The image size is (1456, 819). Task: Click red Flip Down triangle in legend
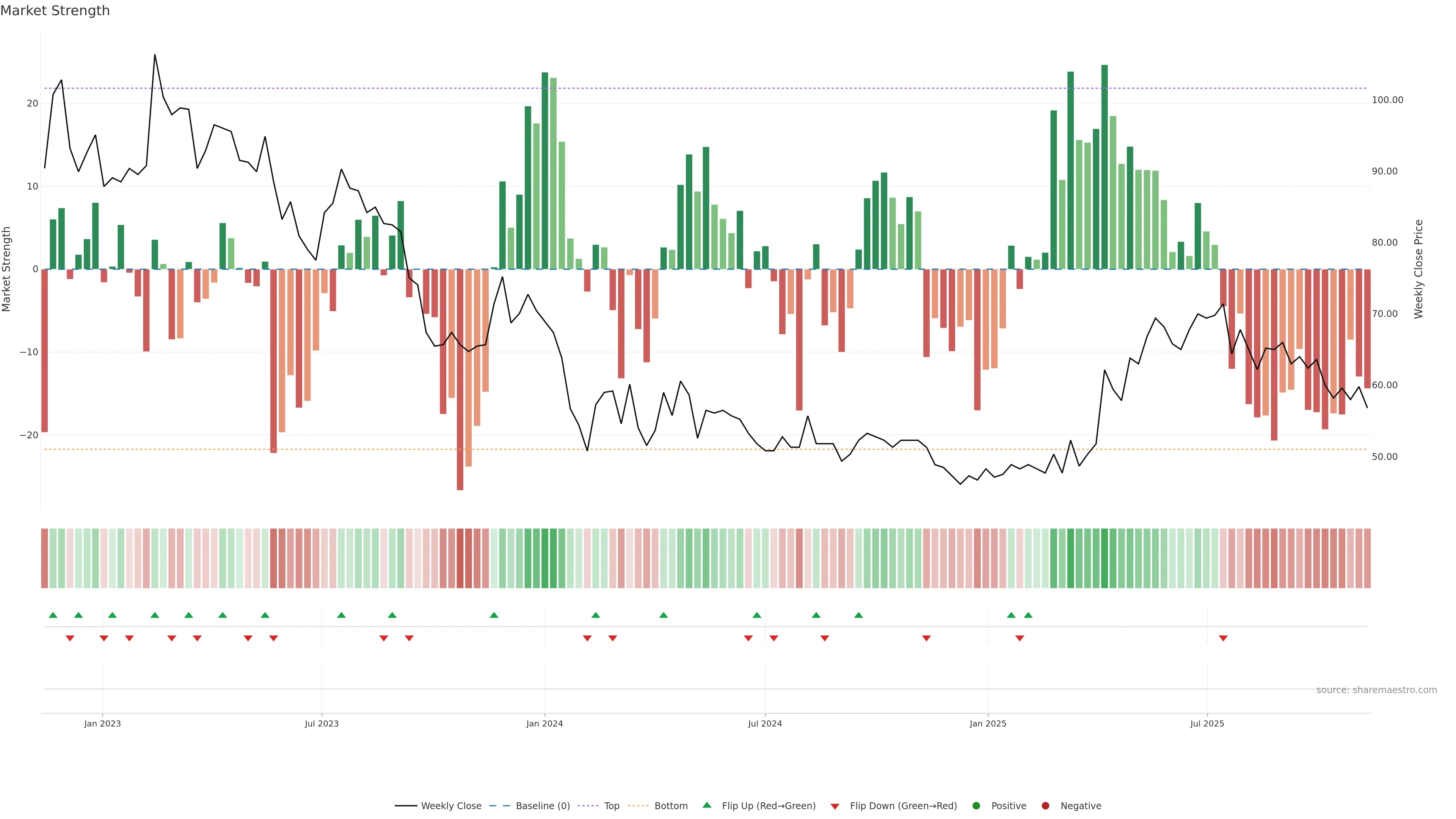tap(835, 806)
